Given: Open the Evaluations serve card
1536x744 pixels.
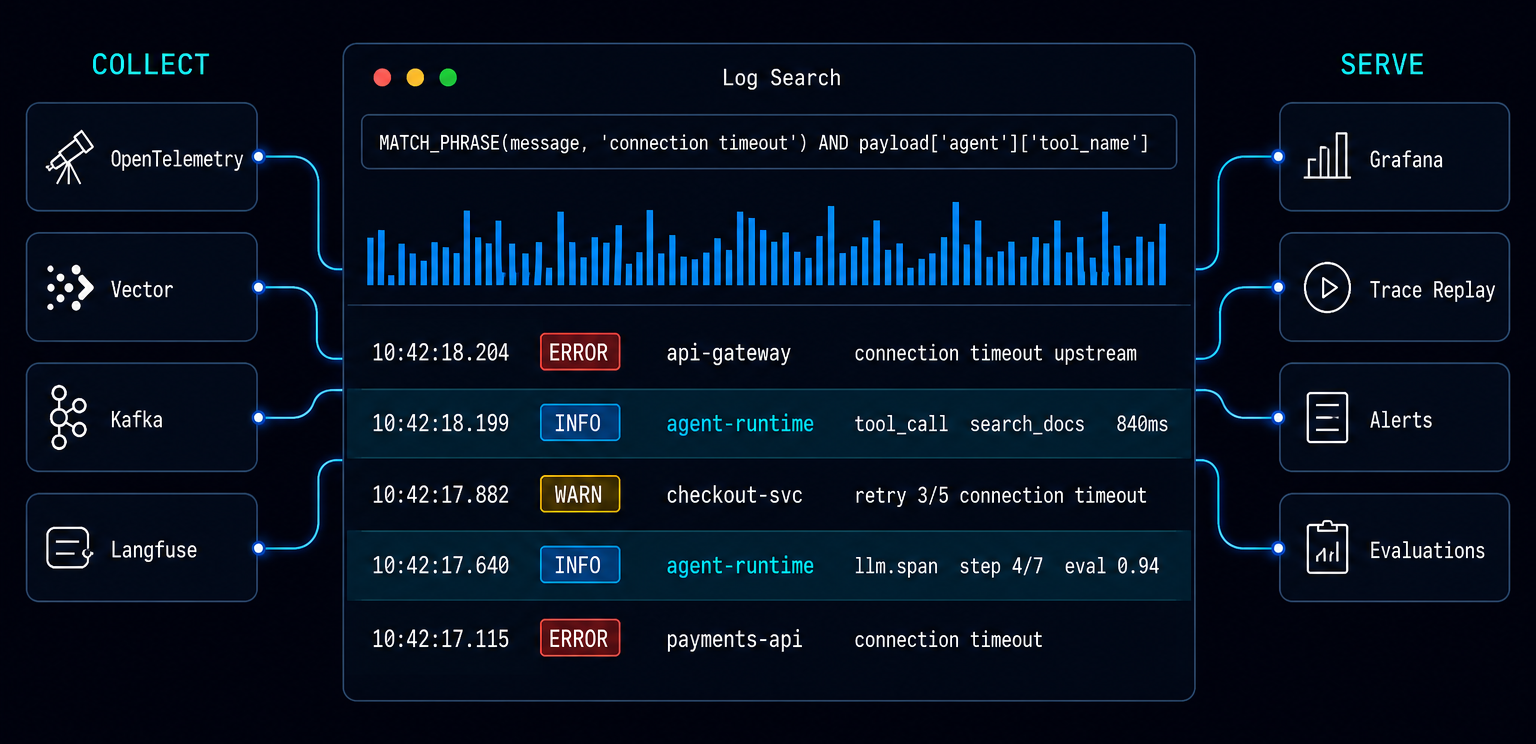Looking at the screenshot, I should 1394,547.
